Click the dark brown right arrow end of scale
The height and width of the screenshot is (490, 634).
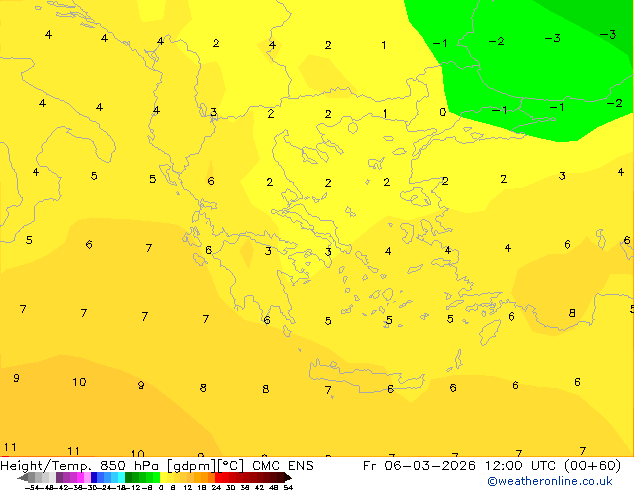click(x=288, y=477)
